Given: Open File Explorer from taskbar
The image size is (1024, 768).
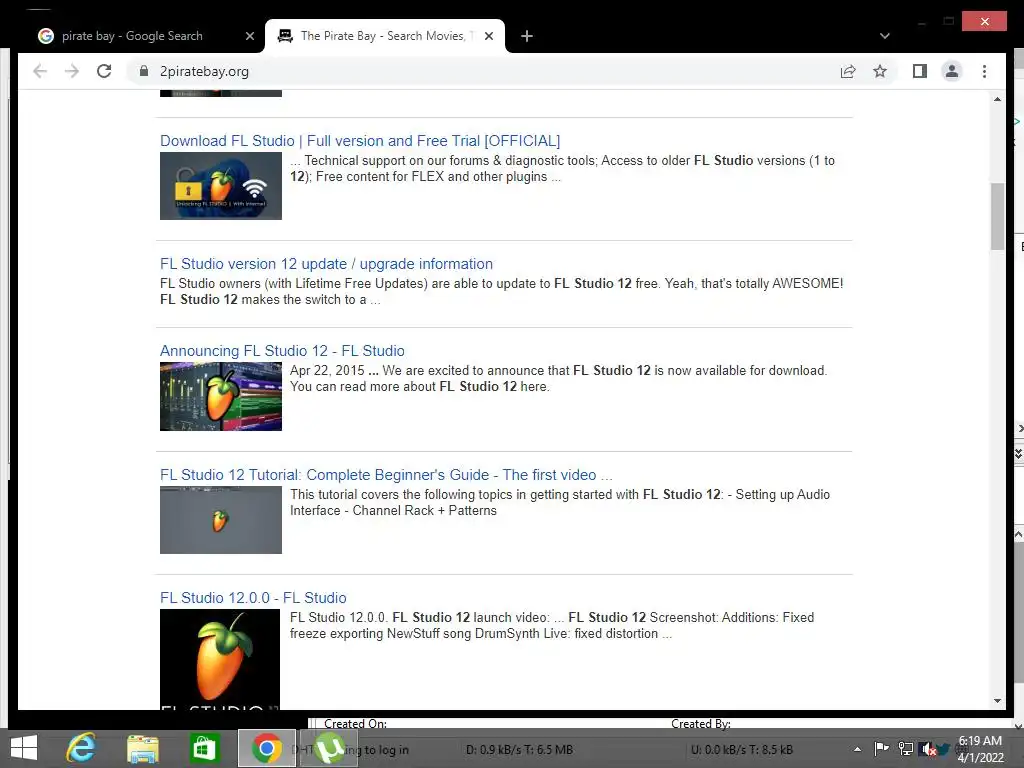Looking at the screenshot, I should click(x=143, y=748).
